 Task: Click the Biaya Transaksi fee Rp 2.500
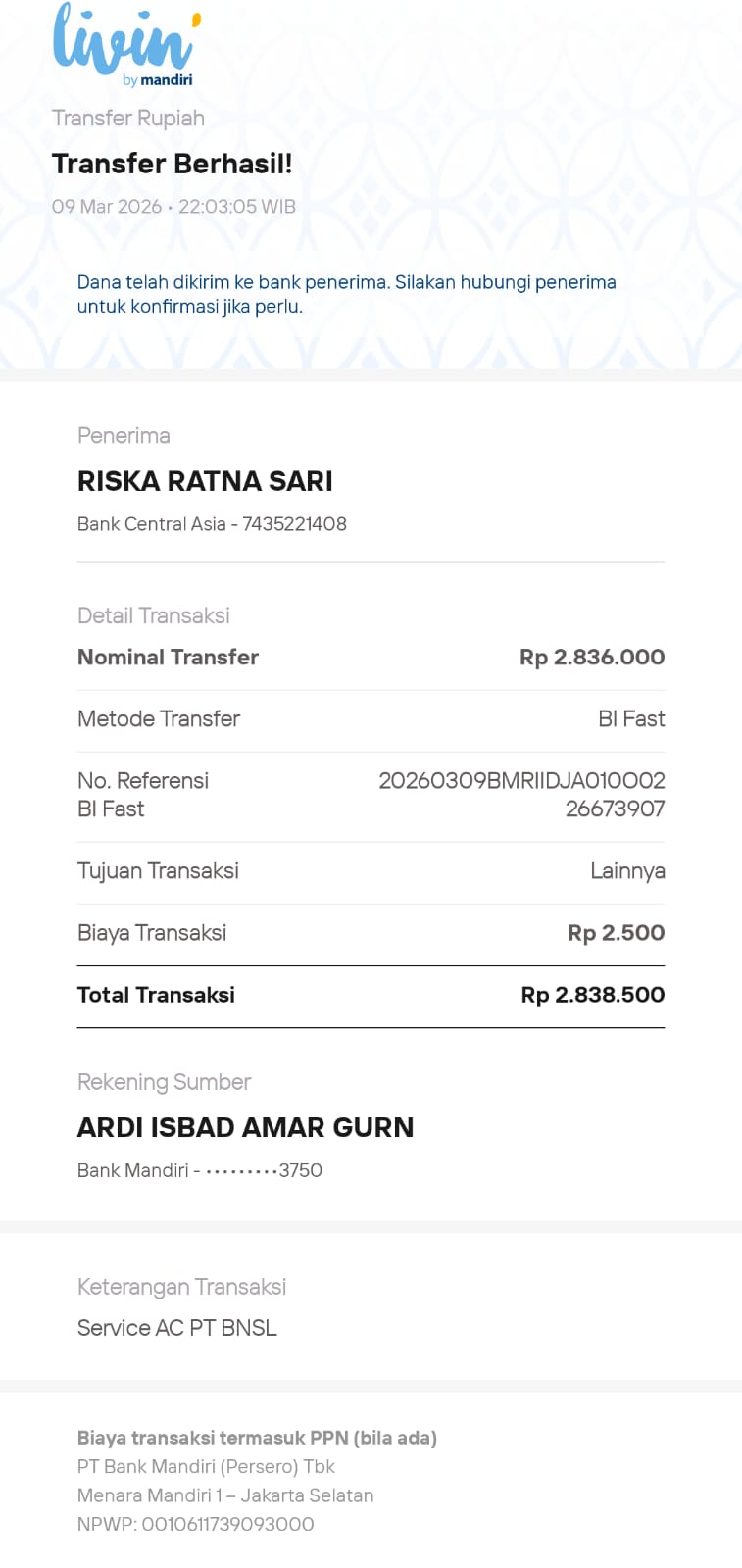pyautogui.click(x=616, y=933)
